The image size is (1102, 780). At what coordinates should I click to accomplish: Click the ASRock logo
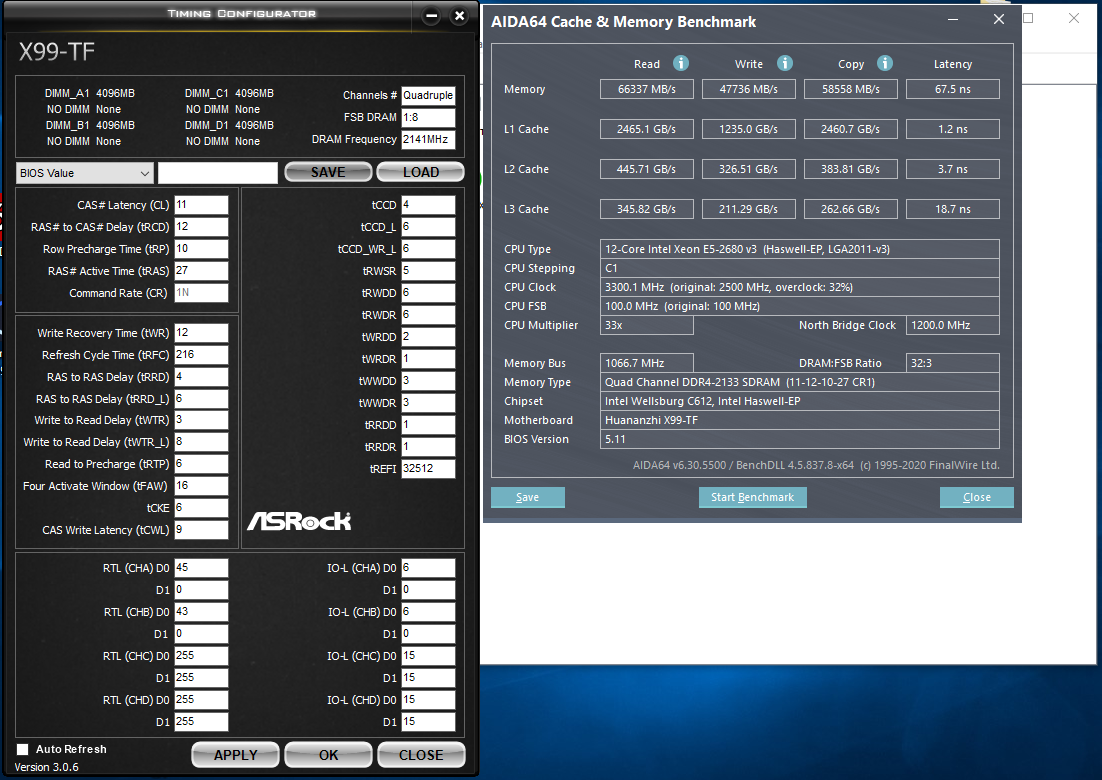[x=299, y=521]
